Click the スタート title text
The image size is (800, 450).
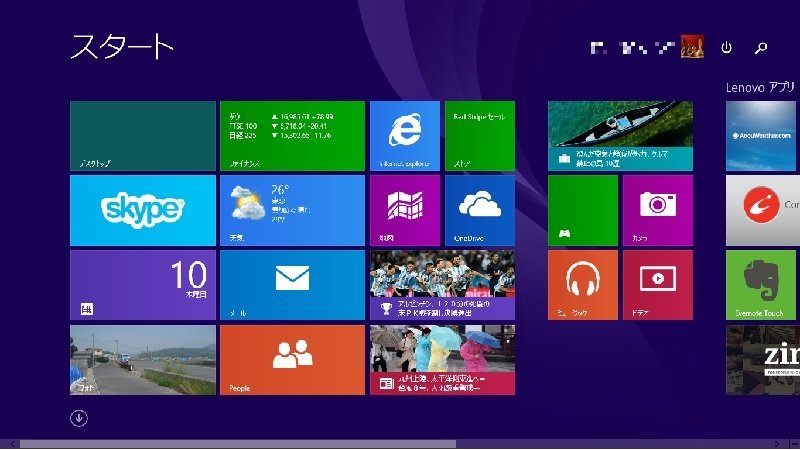122,46
